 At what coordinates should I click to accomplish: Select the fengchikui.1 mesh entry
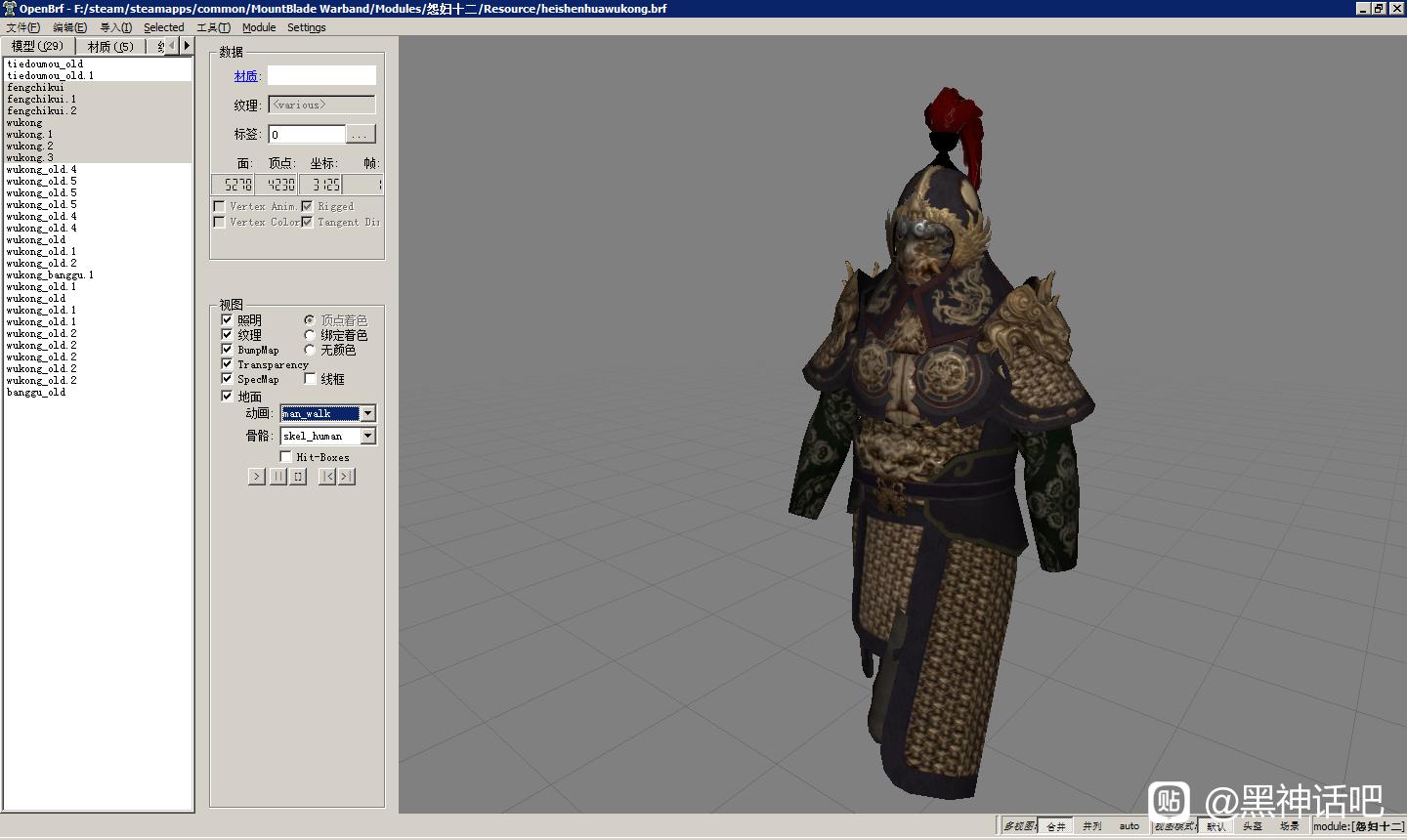tap(98, 99)
